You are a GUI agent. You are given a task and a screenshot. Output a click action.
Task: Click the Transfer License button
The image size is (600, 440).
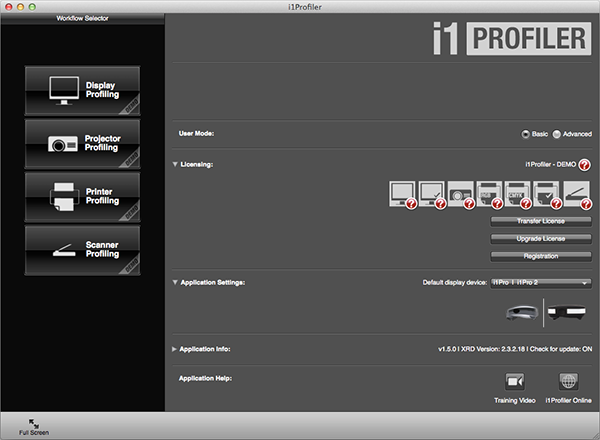(541, 221)
